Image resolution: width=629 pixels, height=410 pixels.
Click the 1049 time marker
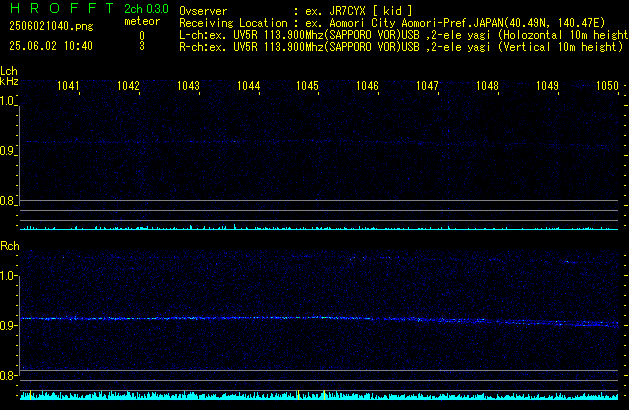coord(548,86)
